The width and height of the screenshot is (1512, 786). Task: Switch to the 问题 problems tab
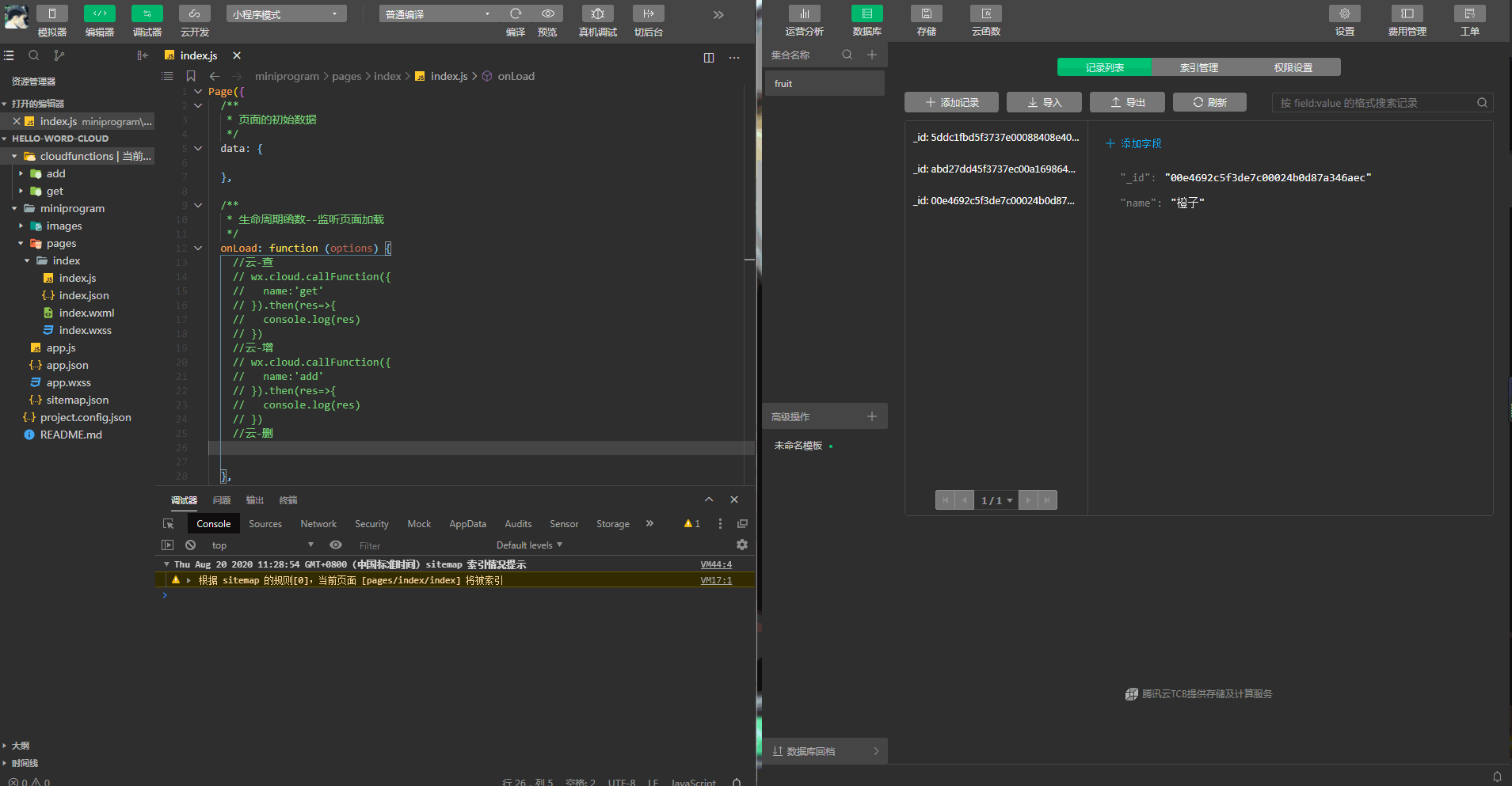tap(222, 500)
